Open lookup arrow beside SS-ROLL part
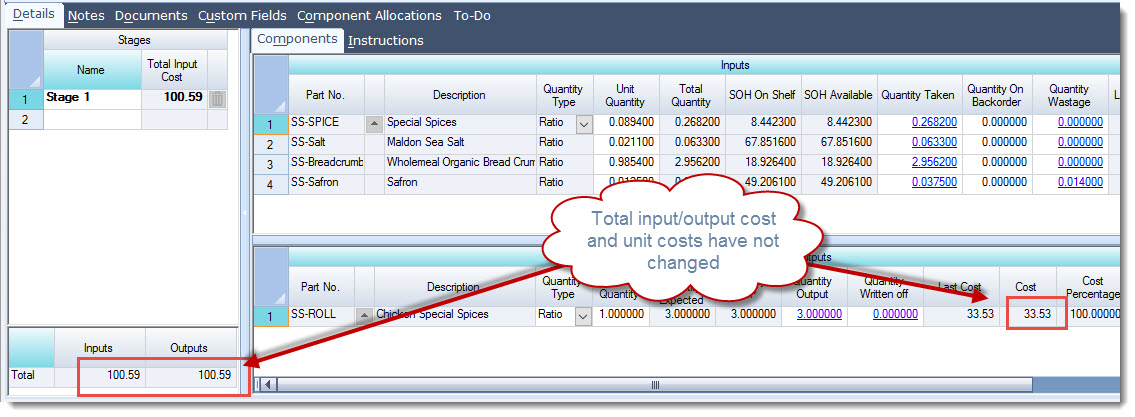Screen dimensions: 1135x417 click(364, 316)
